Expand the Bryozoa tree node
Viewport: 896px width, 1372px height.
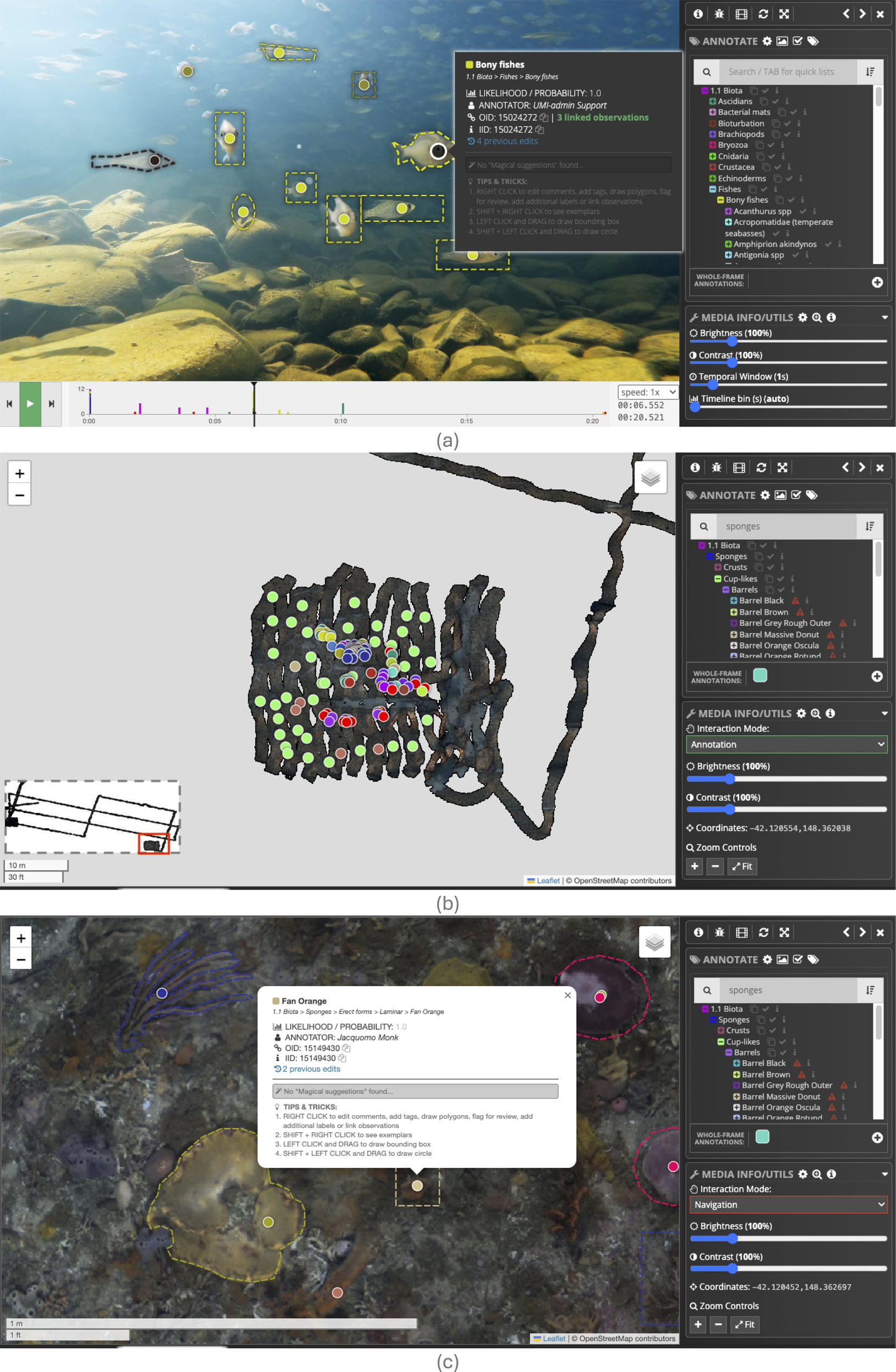[713, 145]
